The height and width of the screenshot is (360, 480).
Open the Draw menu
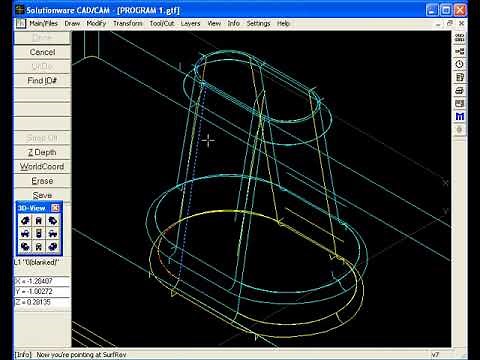pyautogui.click(x=72, y=23)
